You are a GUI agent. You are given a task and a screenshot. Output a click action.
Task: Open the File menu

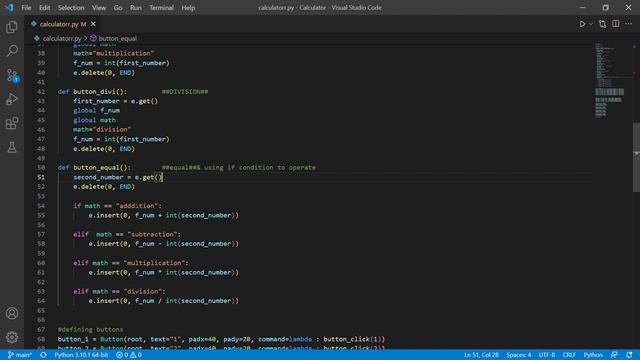click(x=26, y=8)
